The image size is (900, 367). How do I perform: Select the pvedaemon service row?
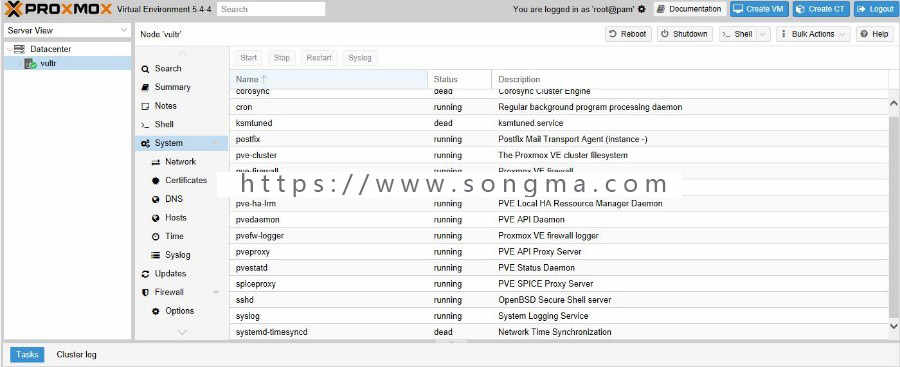click(560, 220)
